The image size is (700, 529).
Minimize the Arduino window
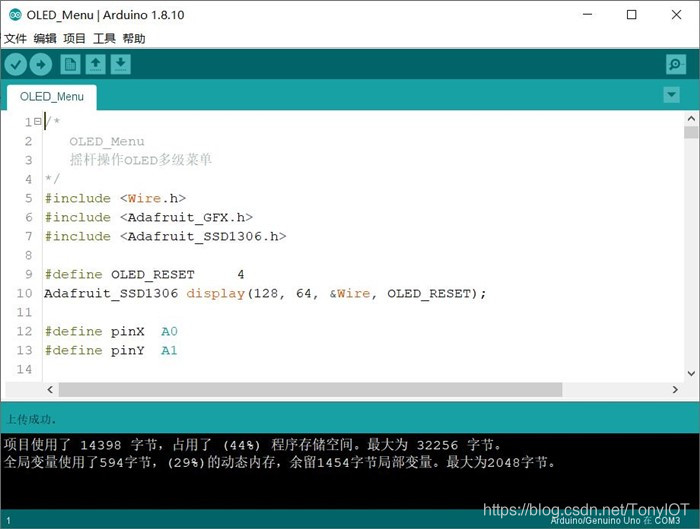coord(588,15)
